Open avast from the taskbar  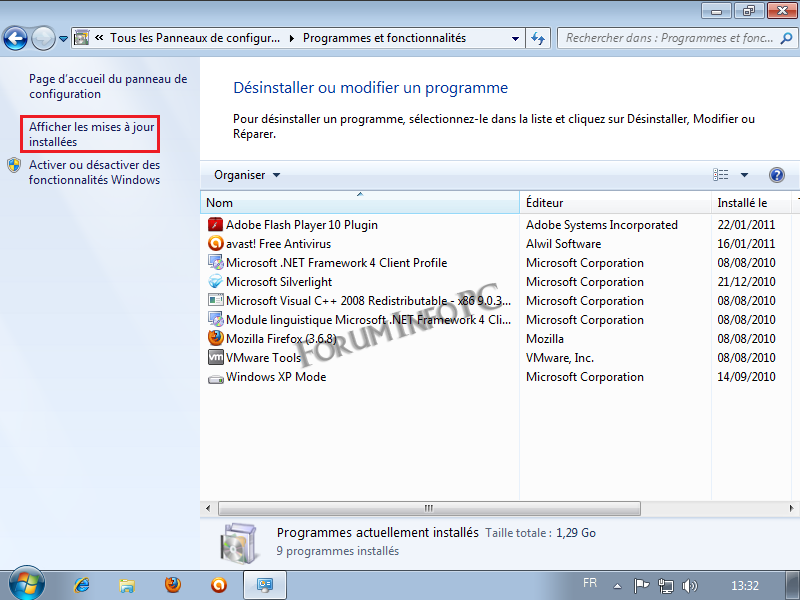click(219, 585)
